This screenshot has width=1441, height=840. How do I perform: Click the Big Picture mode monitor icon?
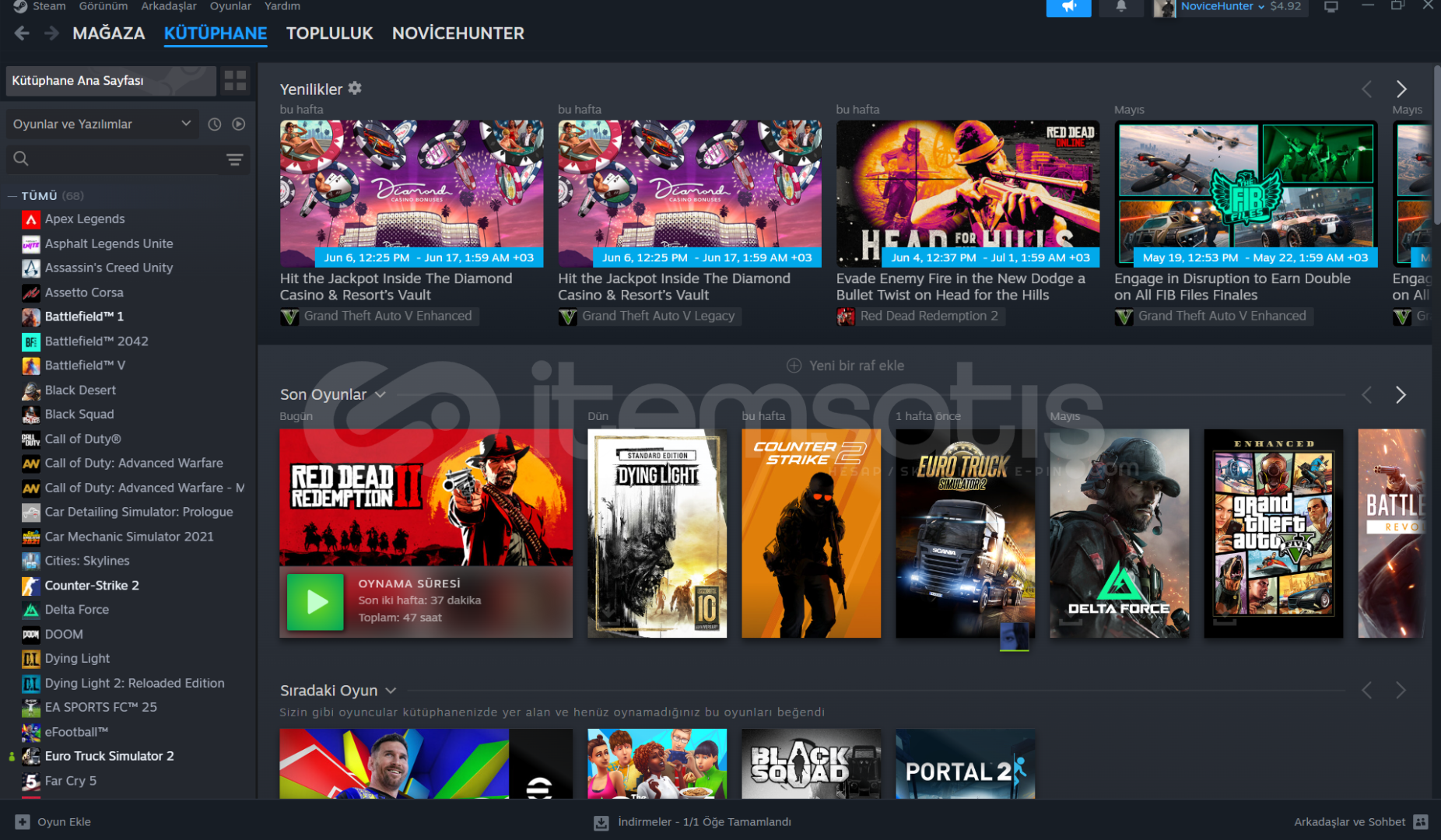pos(1331,7)
